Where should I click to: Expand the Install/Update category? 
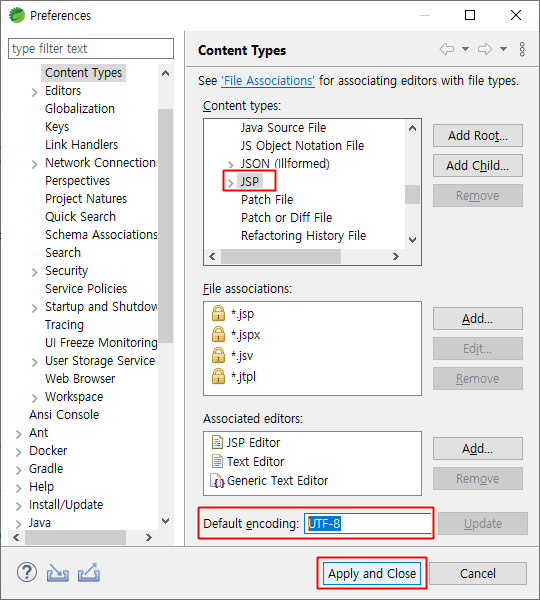pos(18,506)
